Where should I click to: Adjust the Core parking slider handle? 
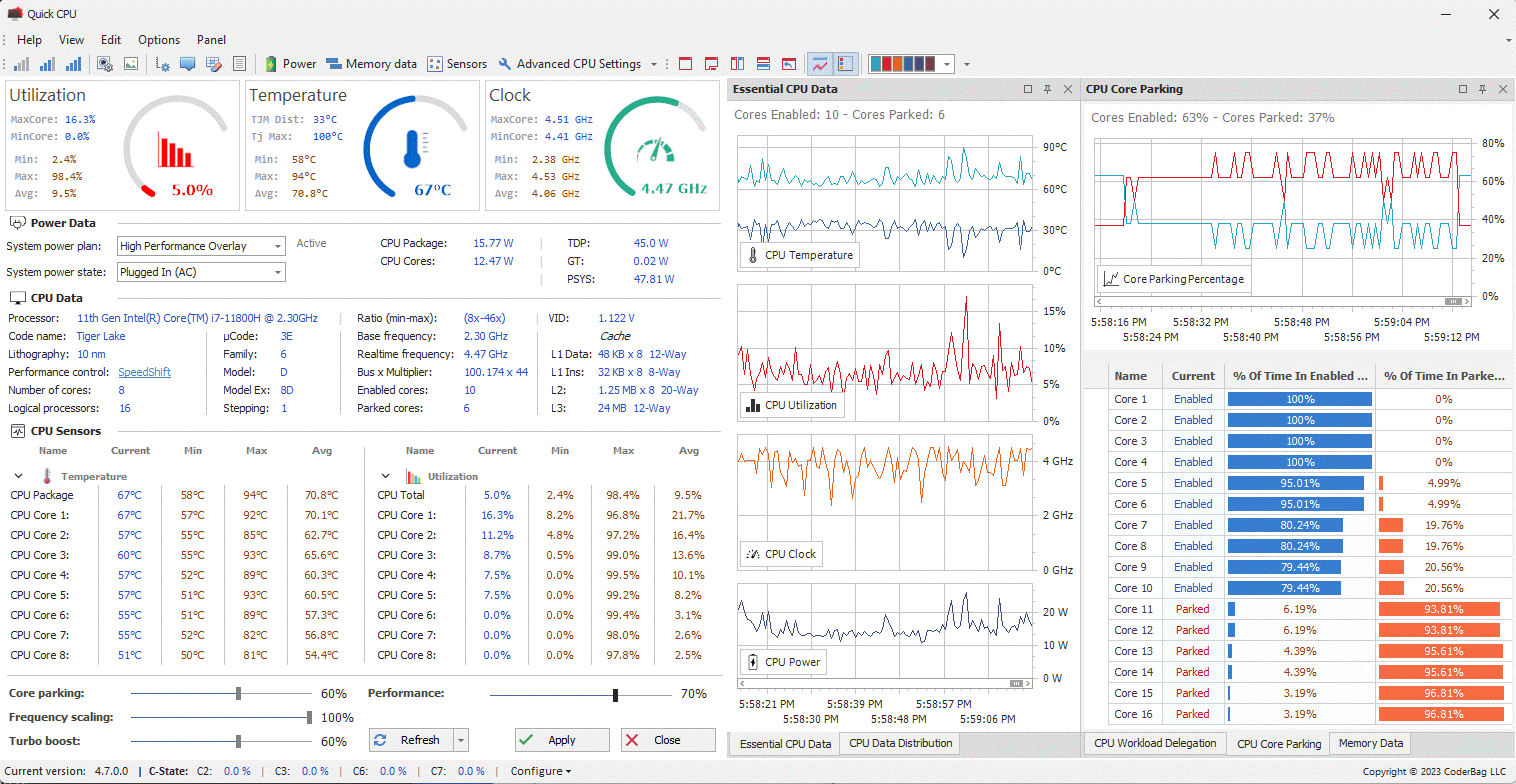[238, 693]
